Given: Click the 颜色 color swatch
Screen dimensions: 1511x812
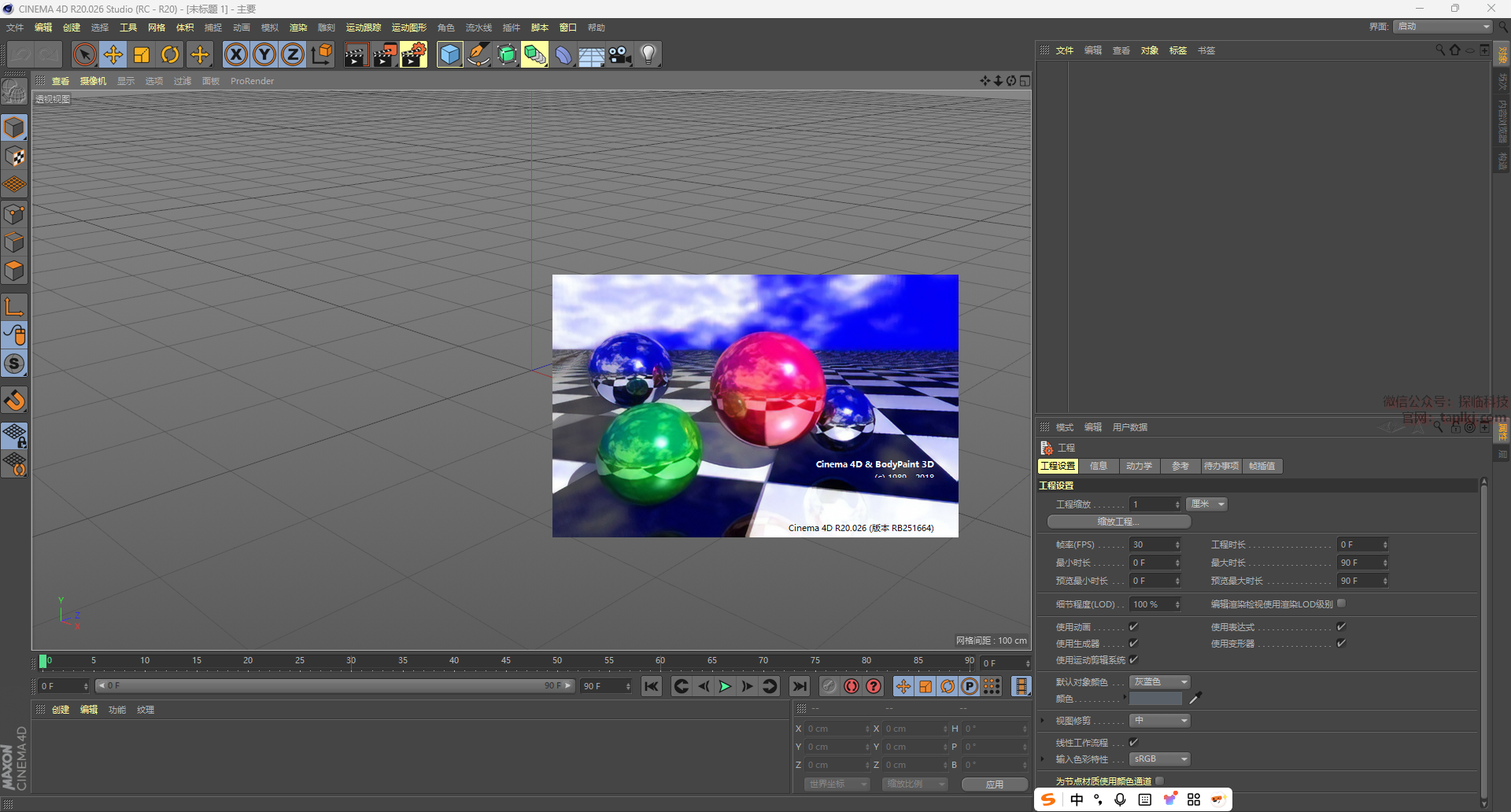Looking at the screenshot, I should (1155, 699).
